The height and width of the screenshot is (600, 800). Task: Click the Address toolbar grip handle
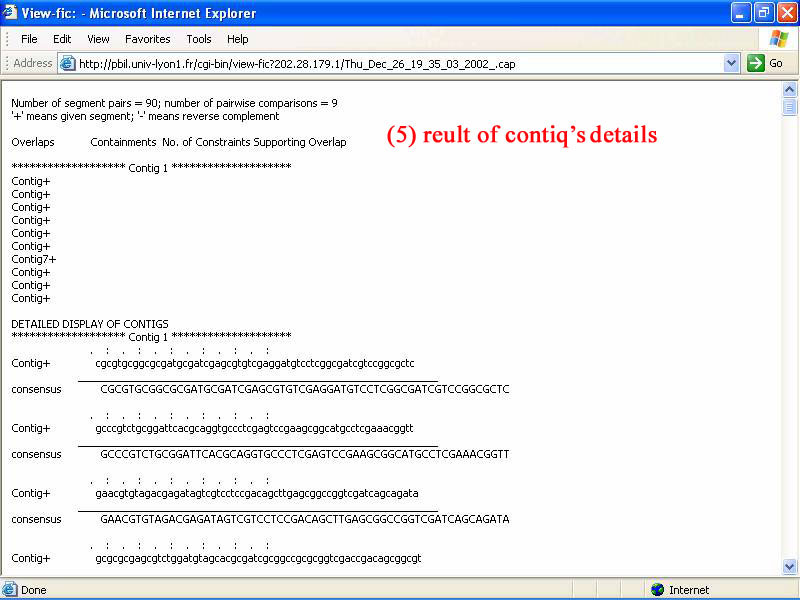pos(5,63)
